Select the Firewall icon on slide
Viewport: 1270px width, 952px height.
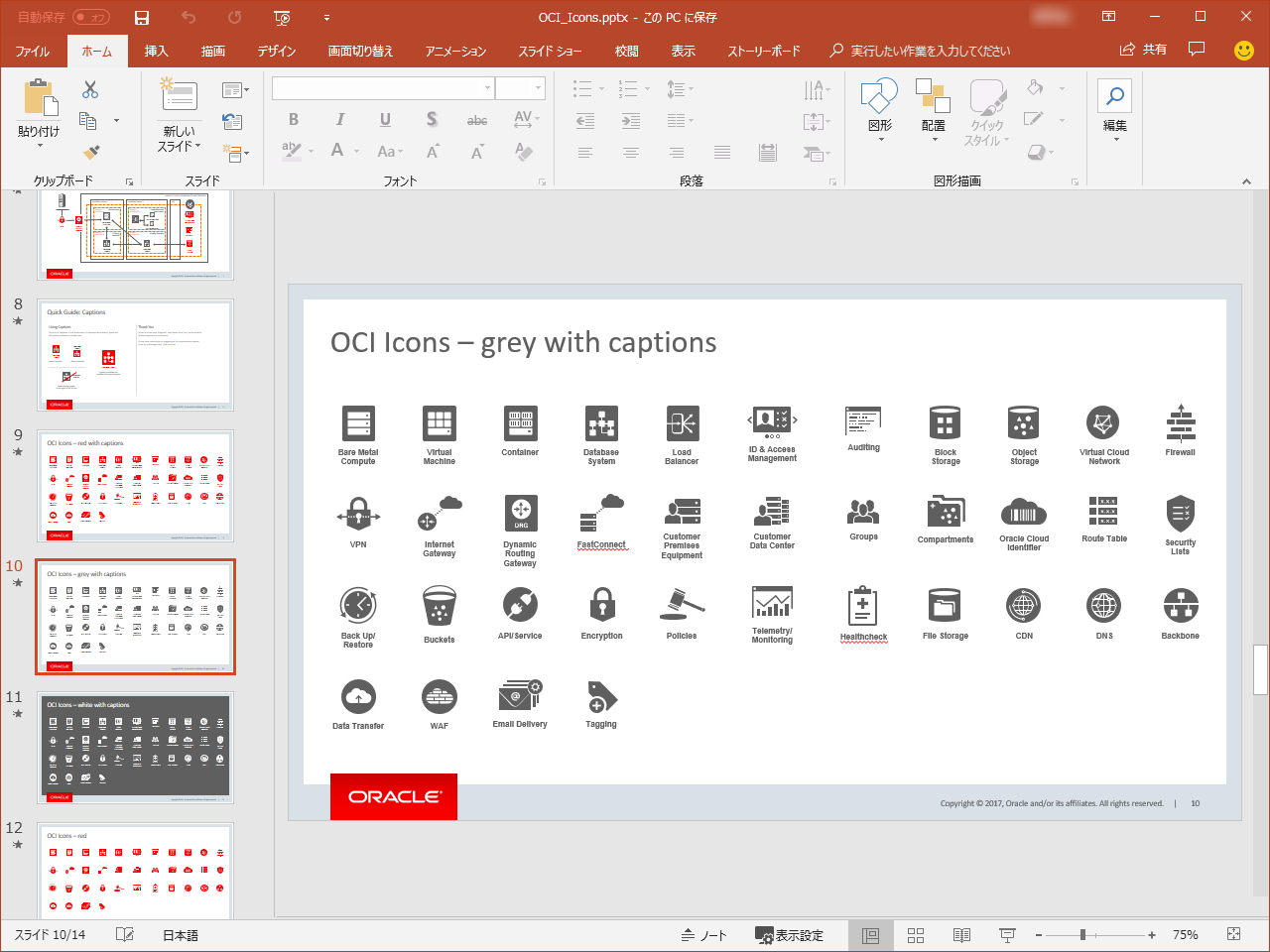coord(1181,422)
